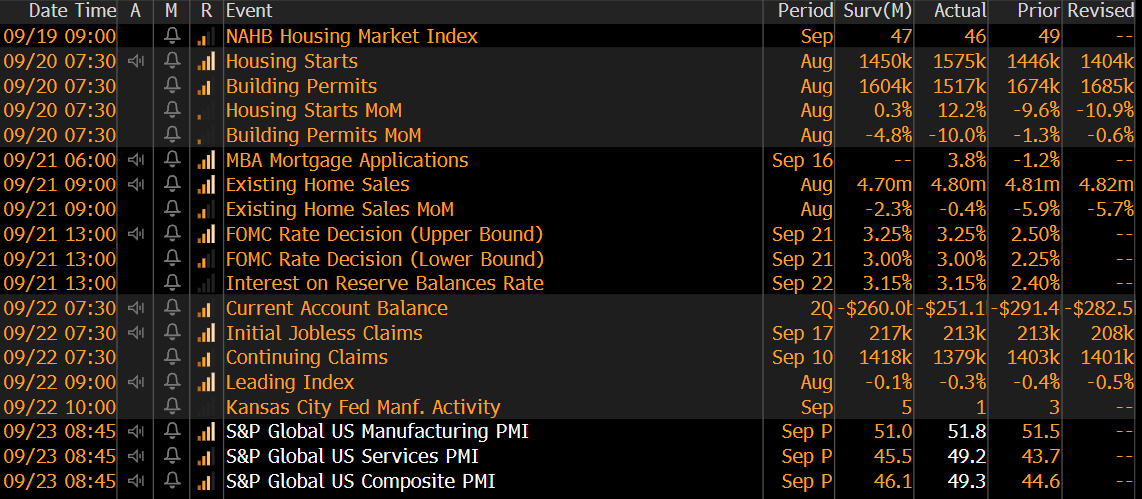The image size is (1142, 499).
Task: Toggle the alert bell for S&P Global US Composite PMI
Action: [172, 482]
